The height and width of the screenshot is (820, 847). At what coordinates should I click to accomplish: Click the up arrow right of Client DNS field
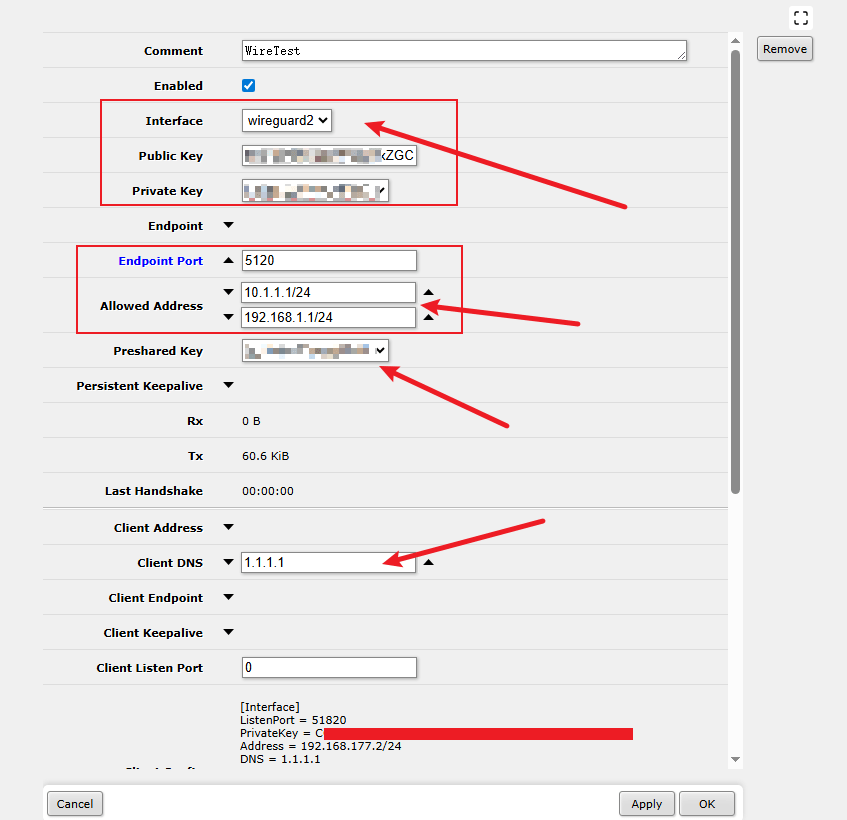coord(428,563)
